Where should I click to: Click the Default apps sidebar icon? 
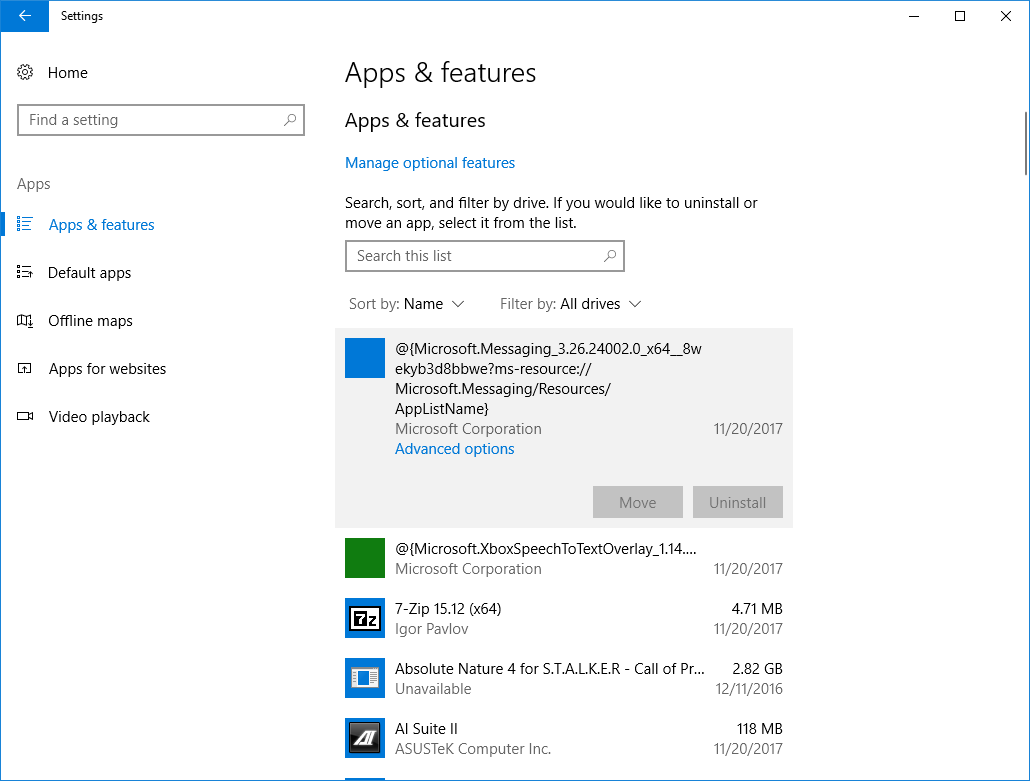[25, 272]
